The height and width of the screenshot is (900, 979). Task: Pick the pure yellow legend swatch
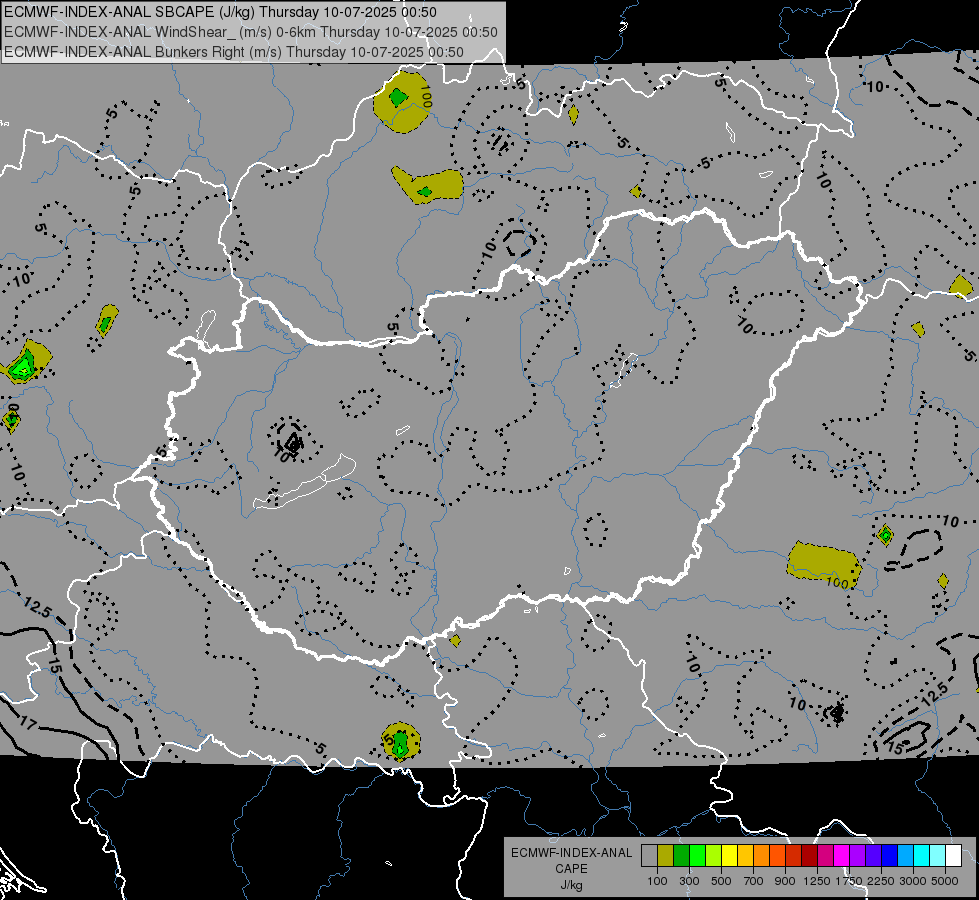pos(730,855)
